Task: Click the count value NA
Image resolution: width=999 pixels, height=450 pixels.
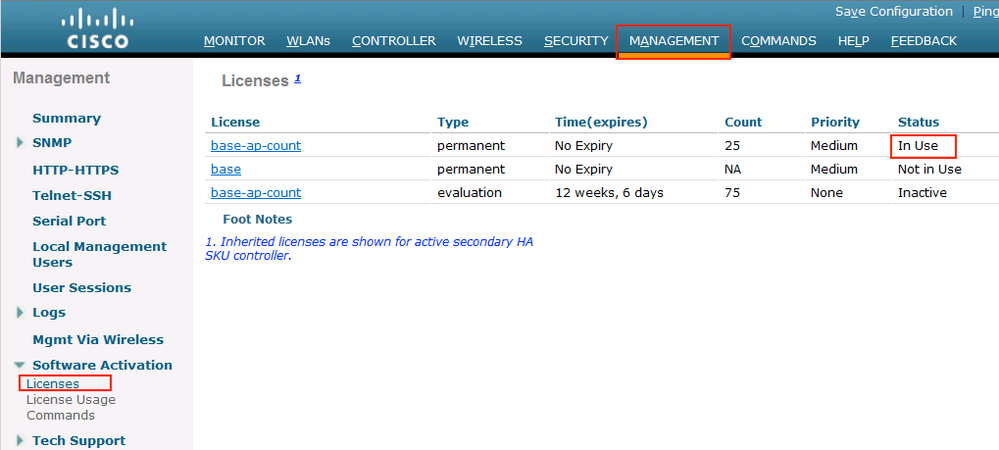Action: [733, 169]
